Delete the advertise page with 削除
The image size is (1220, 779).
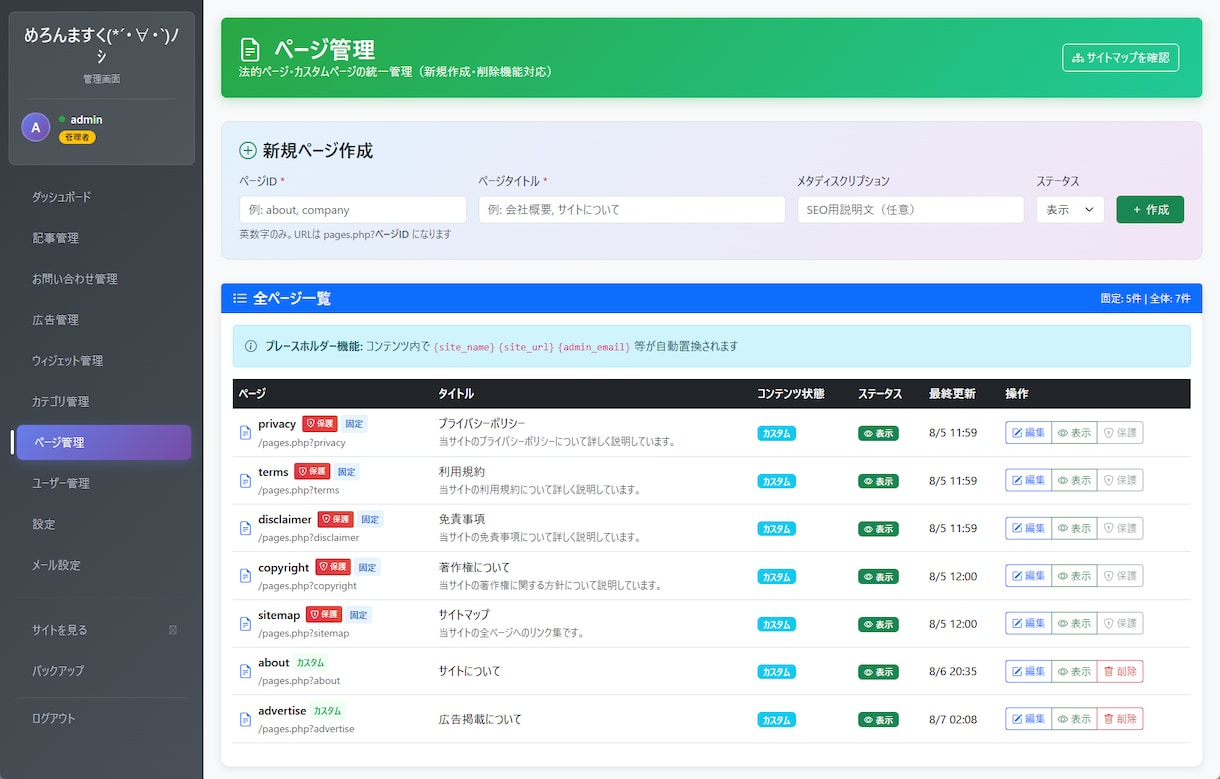click(1120, 719)
